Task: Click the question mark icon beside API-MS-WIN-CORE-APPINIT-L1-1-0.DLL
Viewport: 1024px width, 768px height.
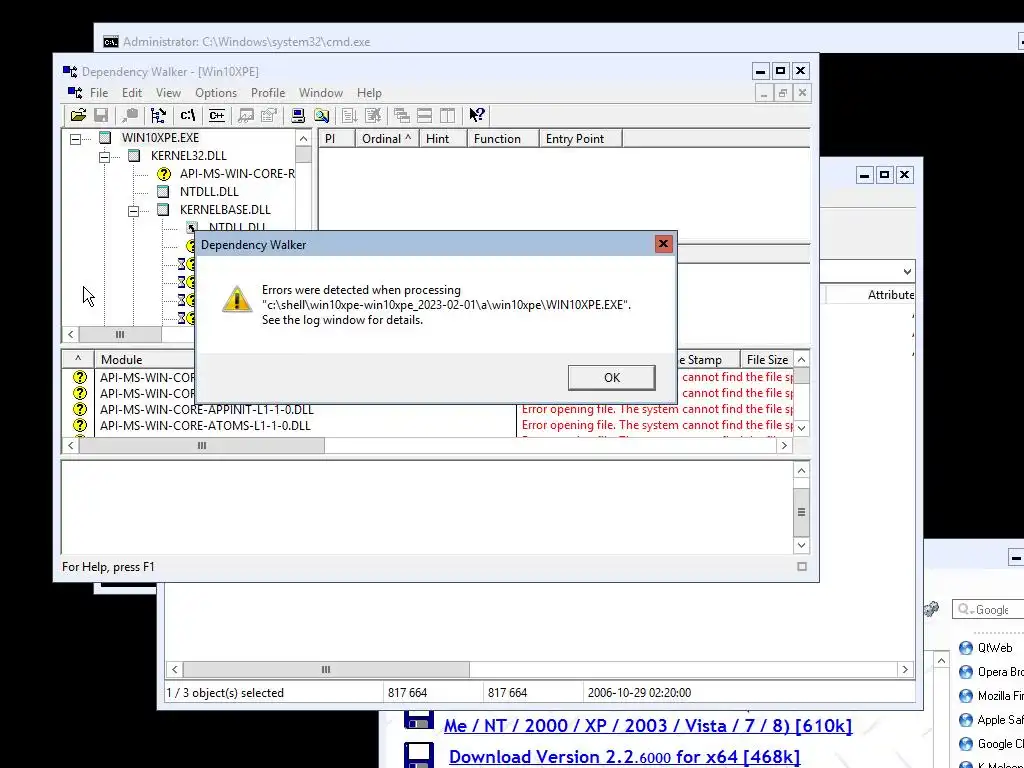Action: (x=80, y=409)
